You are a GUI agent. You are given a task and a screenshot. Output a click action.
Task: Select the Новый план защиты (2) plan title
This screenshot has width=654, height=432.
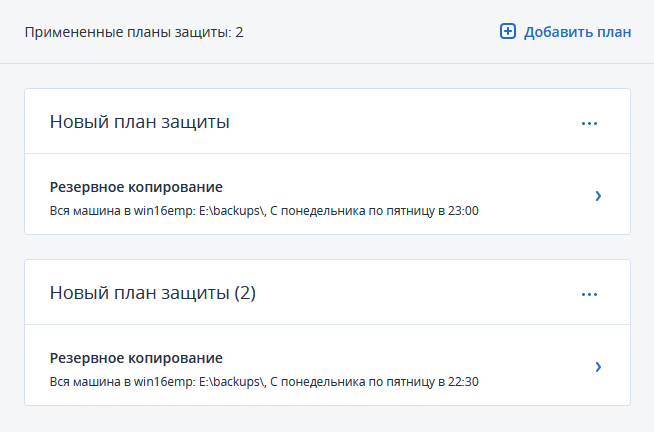tap(153, 294)
